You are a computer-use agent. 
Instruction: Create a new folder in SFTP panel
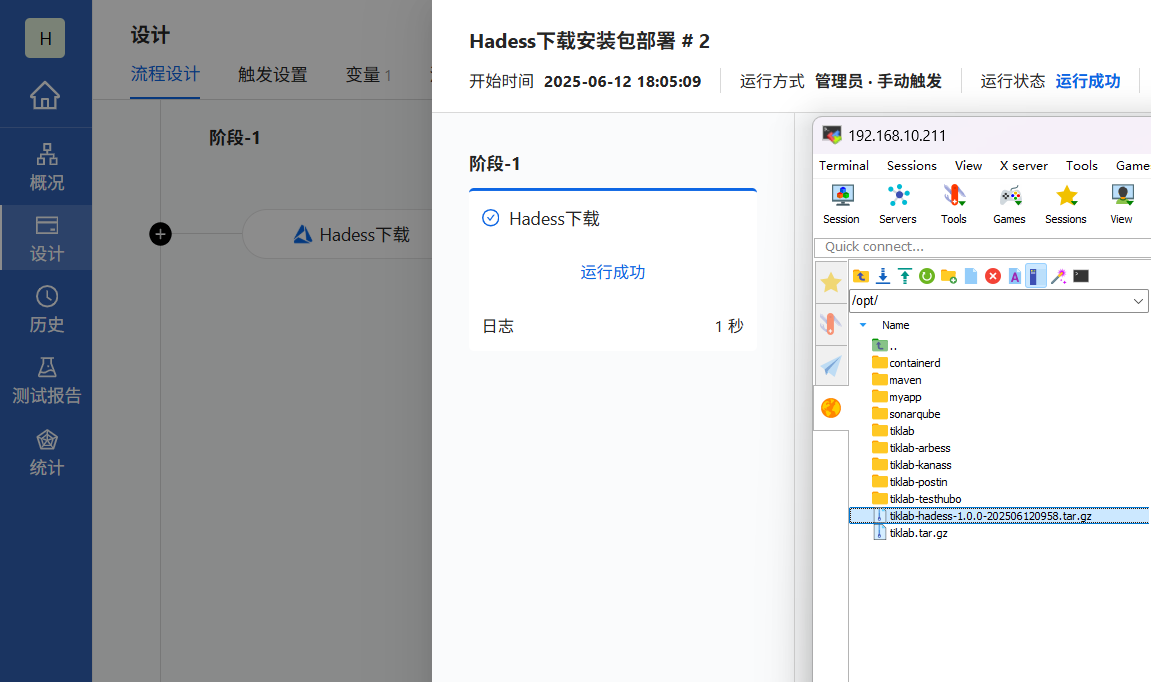coord(949,276)
